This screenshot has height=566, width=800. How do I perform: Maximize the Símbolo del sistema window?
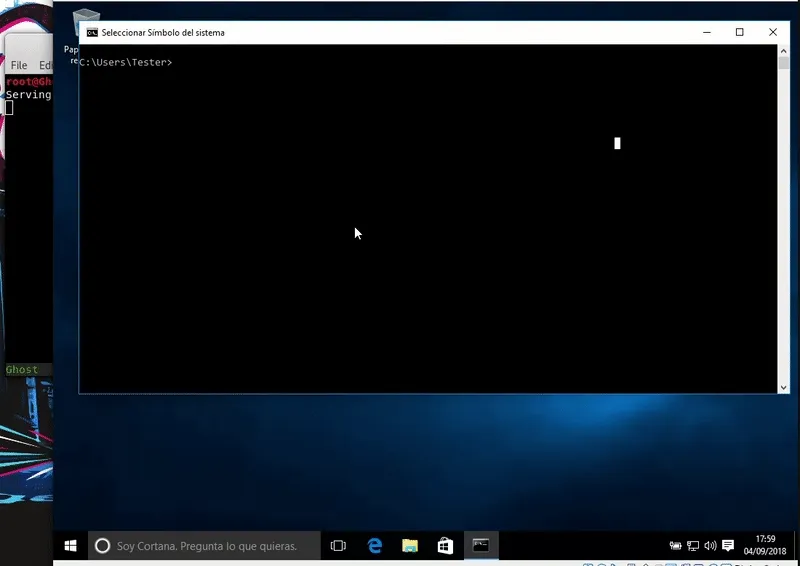point(740,32)
